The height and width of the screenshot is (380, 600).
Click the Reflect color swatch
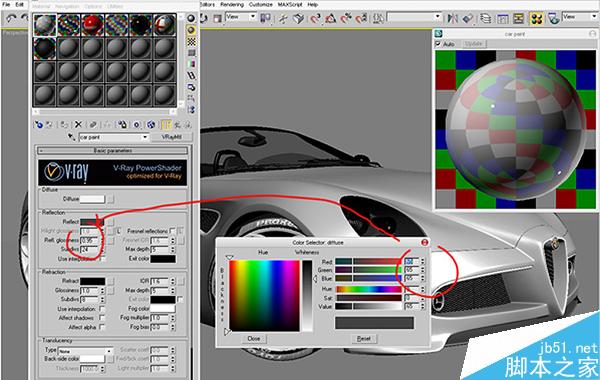[x=92, y=222]
